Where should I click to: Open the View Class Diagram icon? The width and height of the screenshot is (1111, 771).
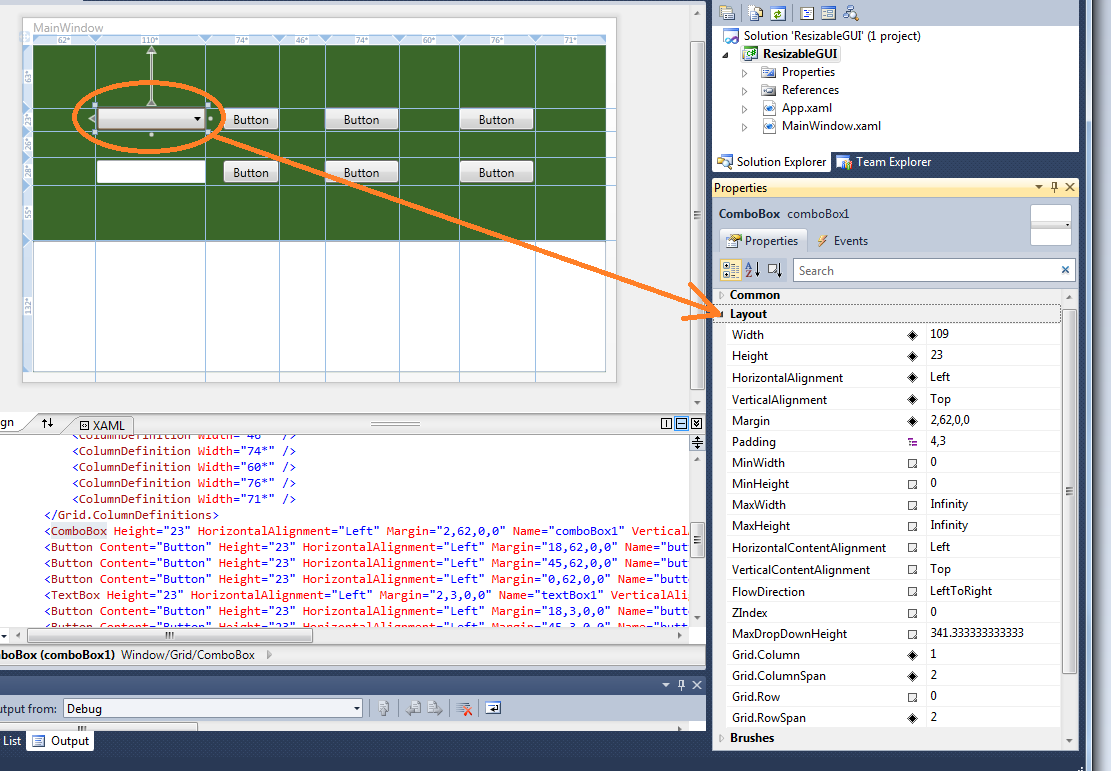[x=852, y=13]
